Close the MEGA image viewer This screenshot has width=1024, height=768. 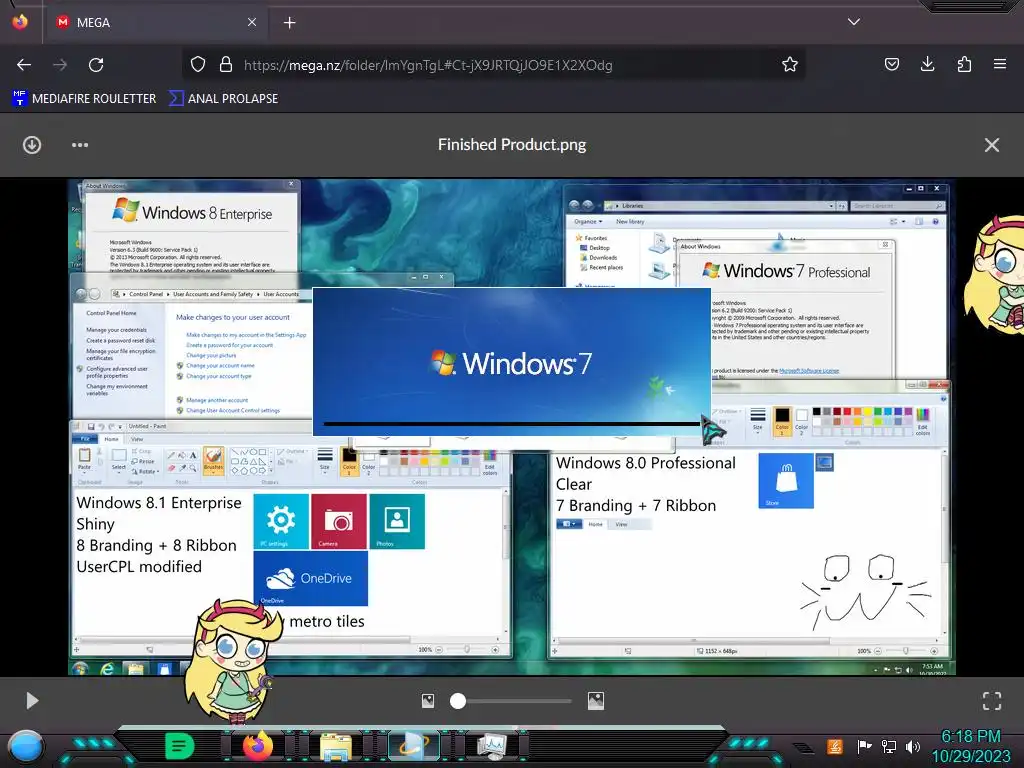(991, 145)
